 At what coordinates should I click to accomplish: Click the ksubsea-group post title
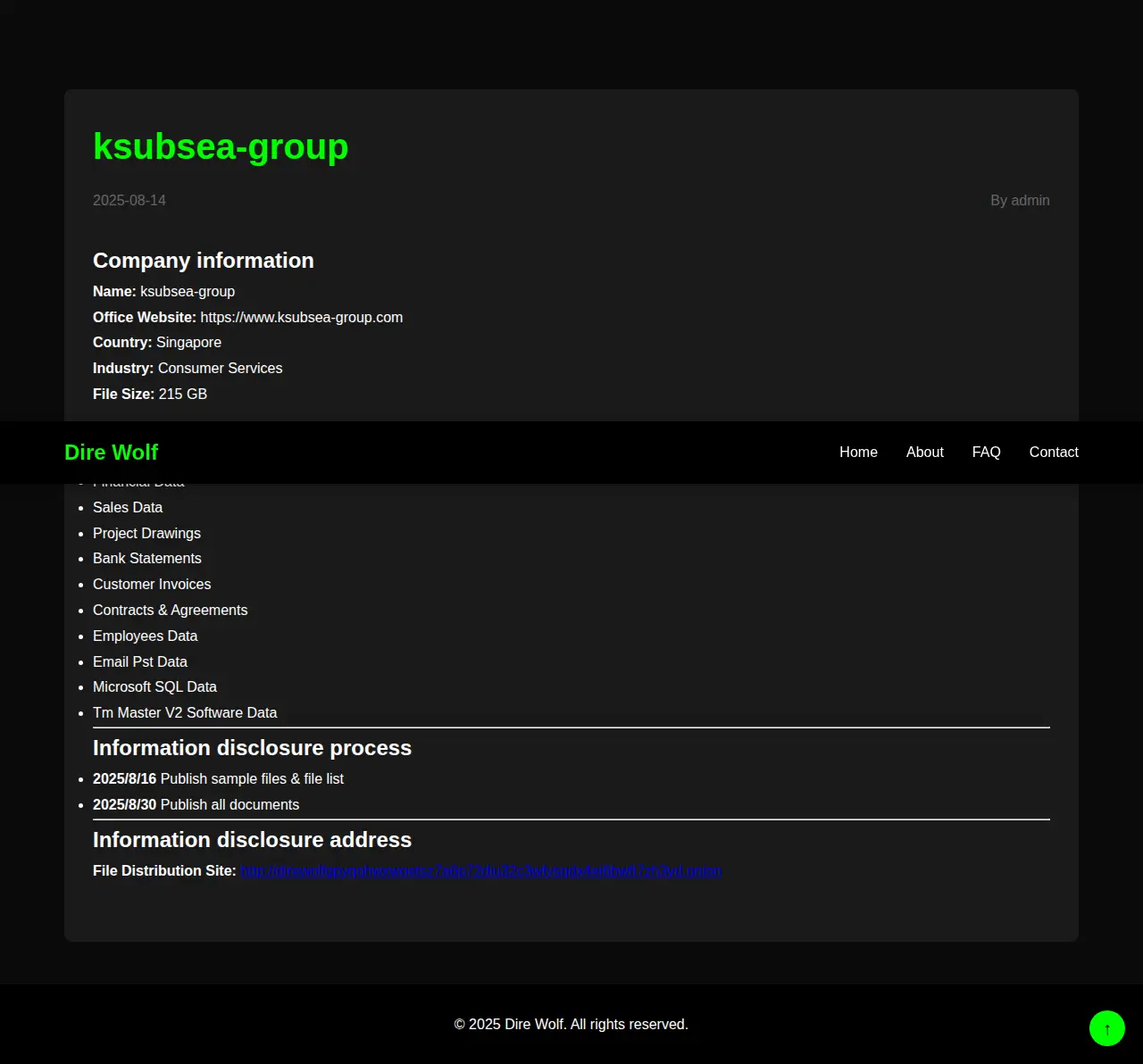pos(221,146)
